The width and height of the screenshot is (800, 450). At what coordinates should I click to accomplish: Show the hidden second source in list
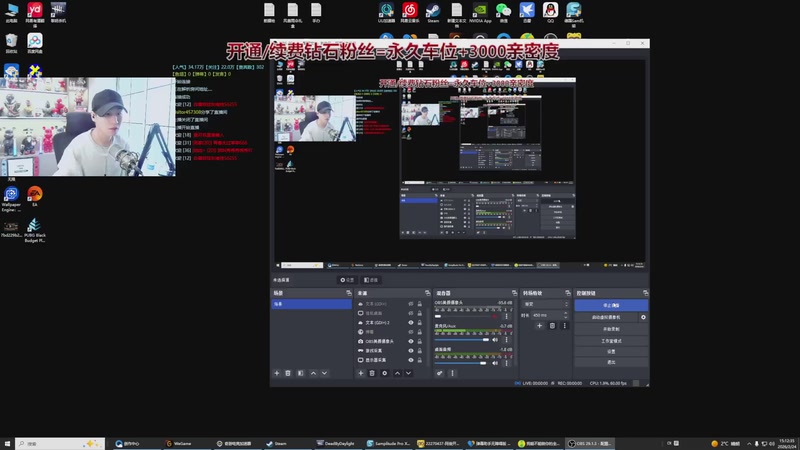[x=411, y=313]
